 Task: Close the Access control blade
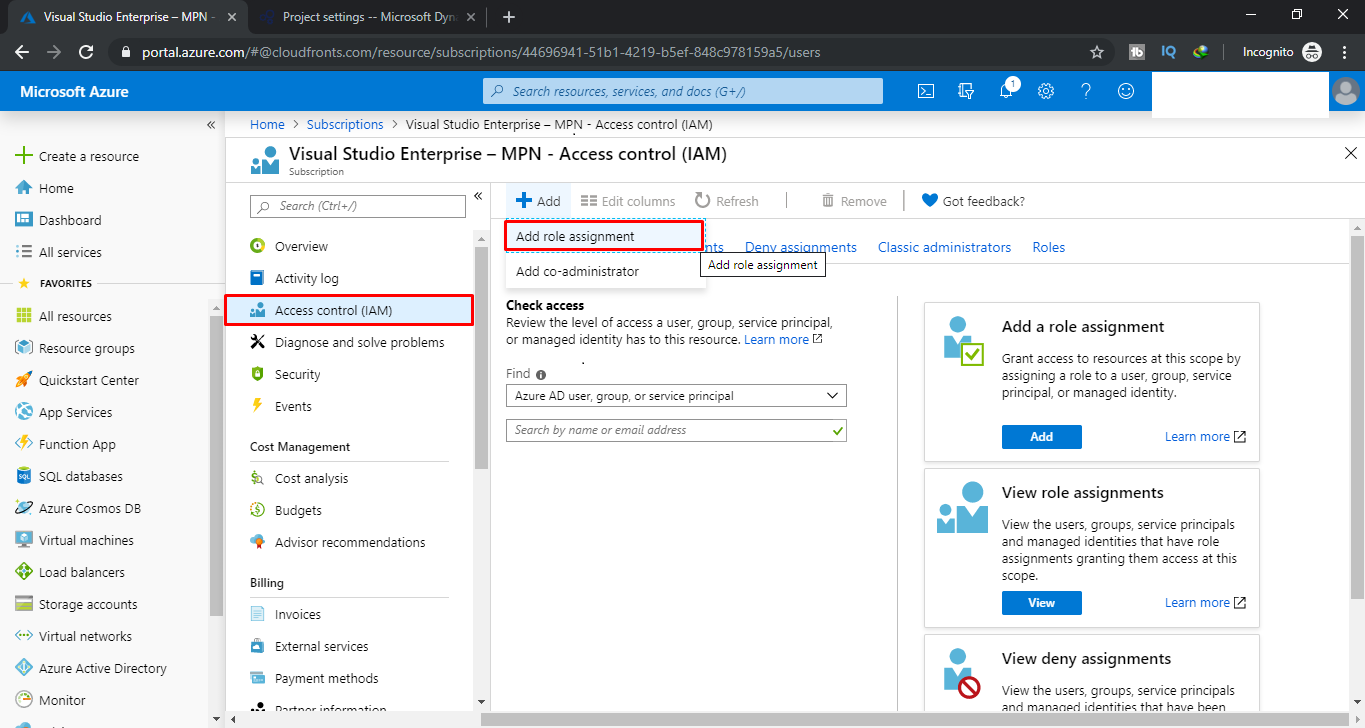1351,153
